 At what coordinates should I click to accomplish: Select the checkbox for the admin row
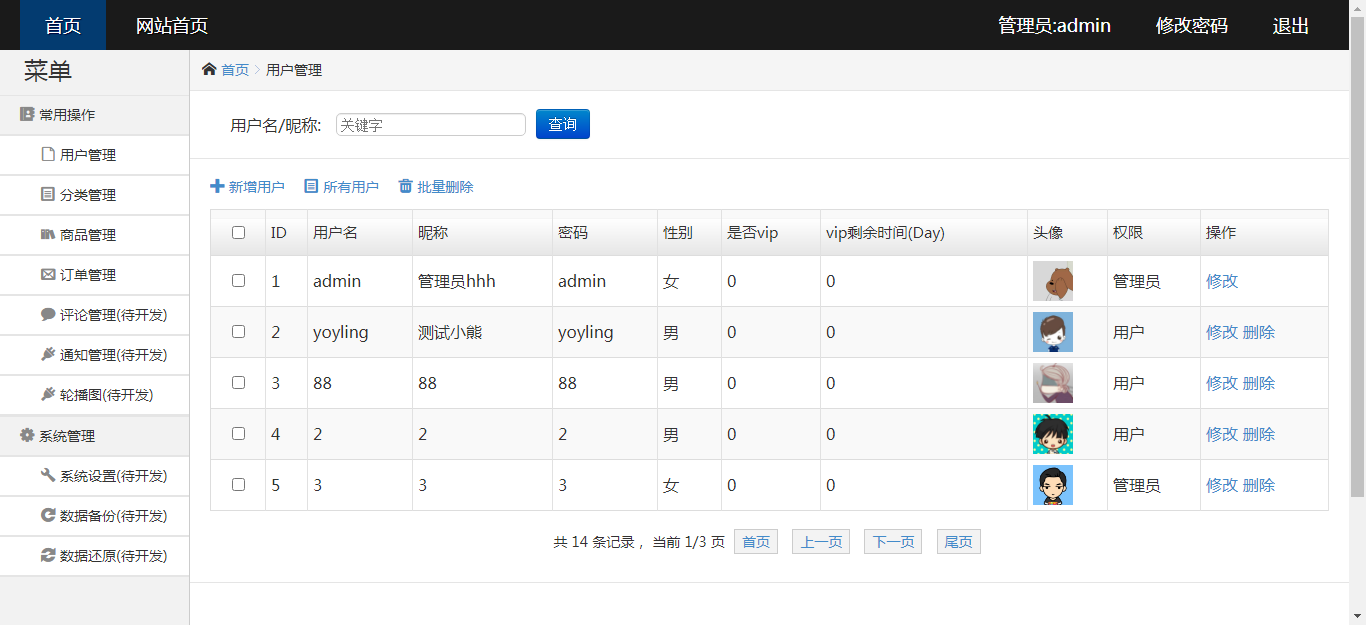[x=238, y=280]
